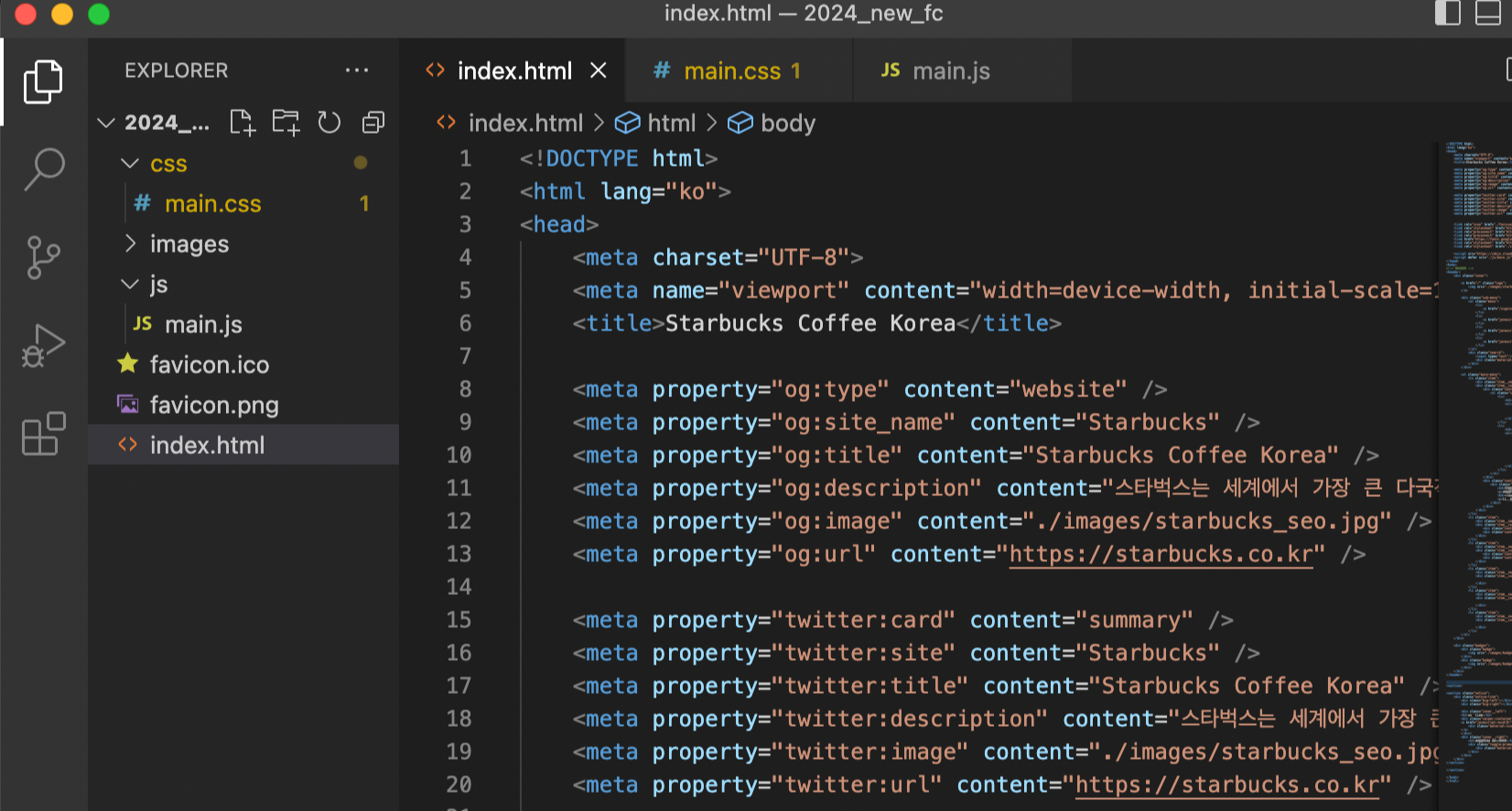Collapse all folders in Explorer
Screen dimensions: 1512x811
click(x=373, y=123)
